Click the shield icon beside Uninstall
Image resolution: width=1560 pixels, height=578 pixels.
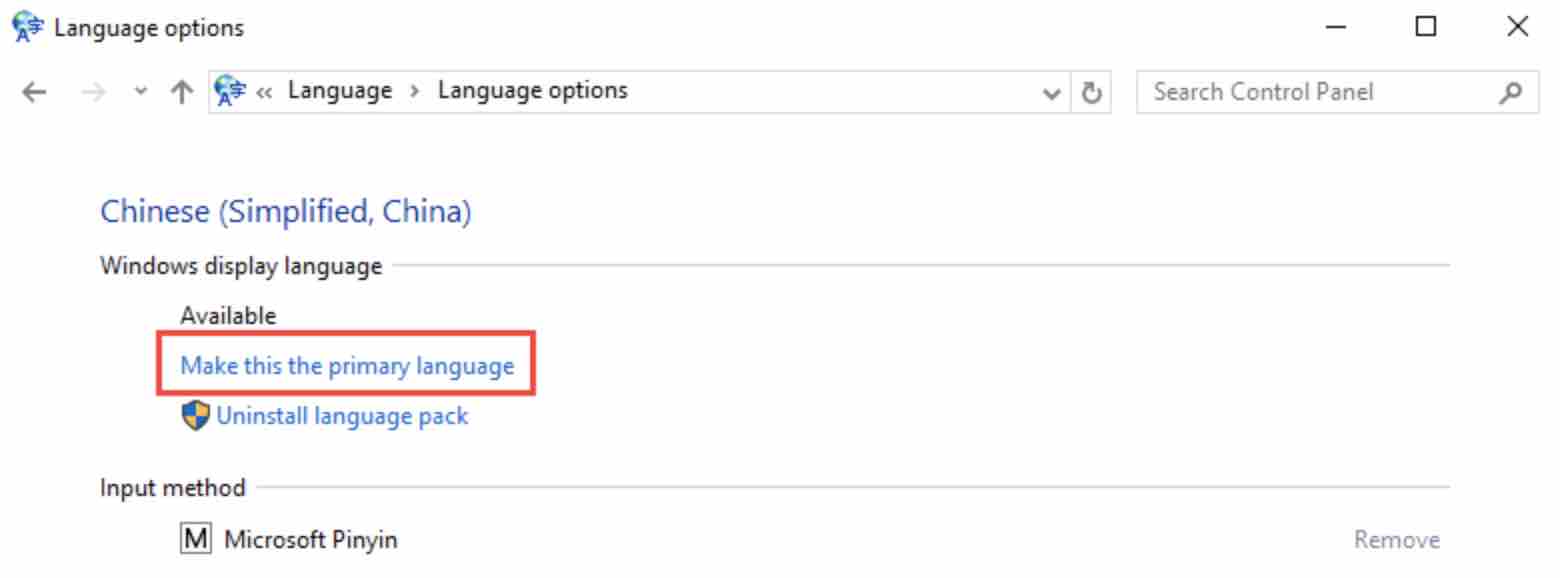(x=196, y=416)
